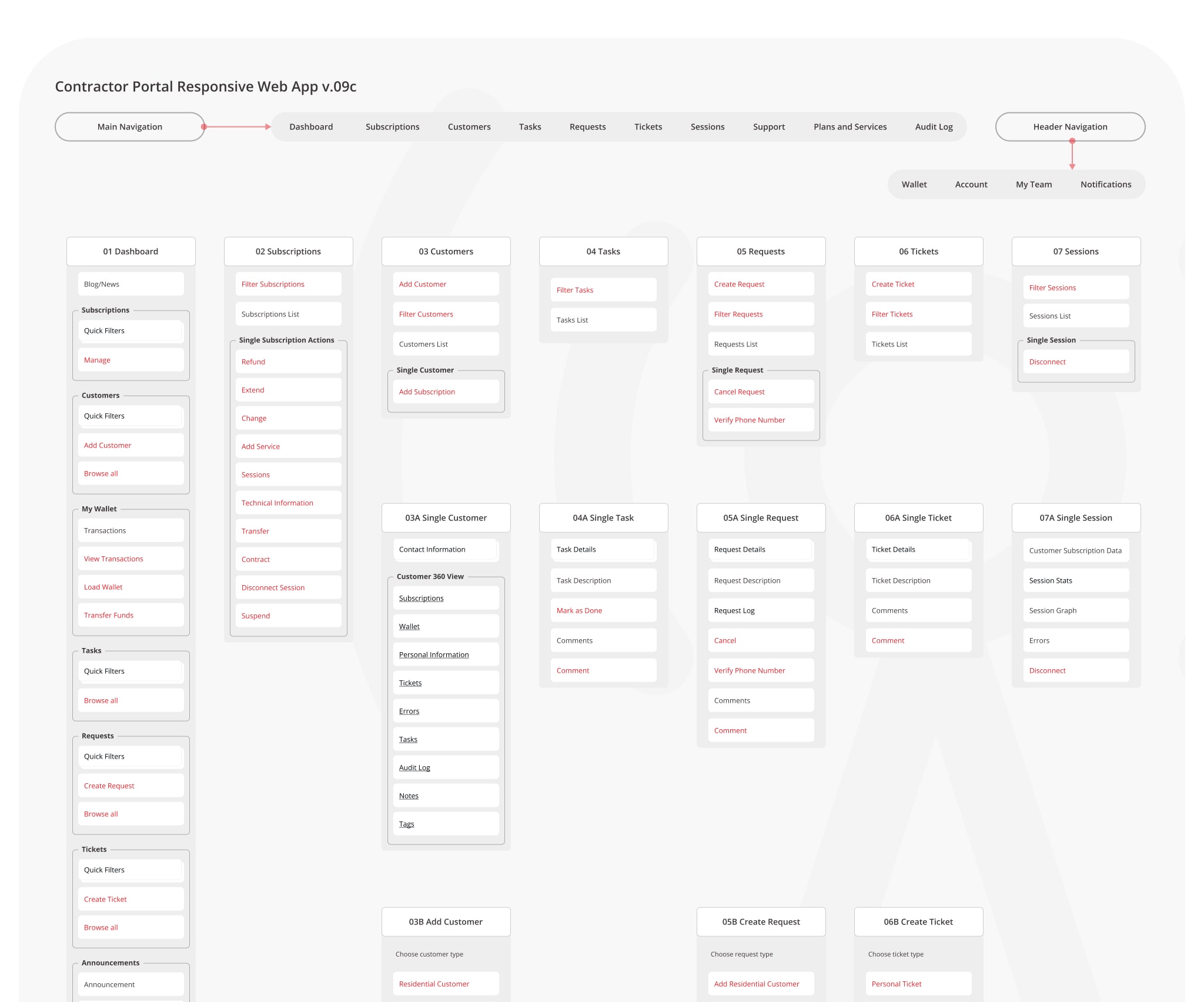Click Disconnect in 07A Single Session
Image resolution: width=1204 pixels, height=1002 pixels.
click(1047, 671)
